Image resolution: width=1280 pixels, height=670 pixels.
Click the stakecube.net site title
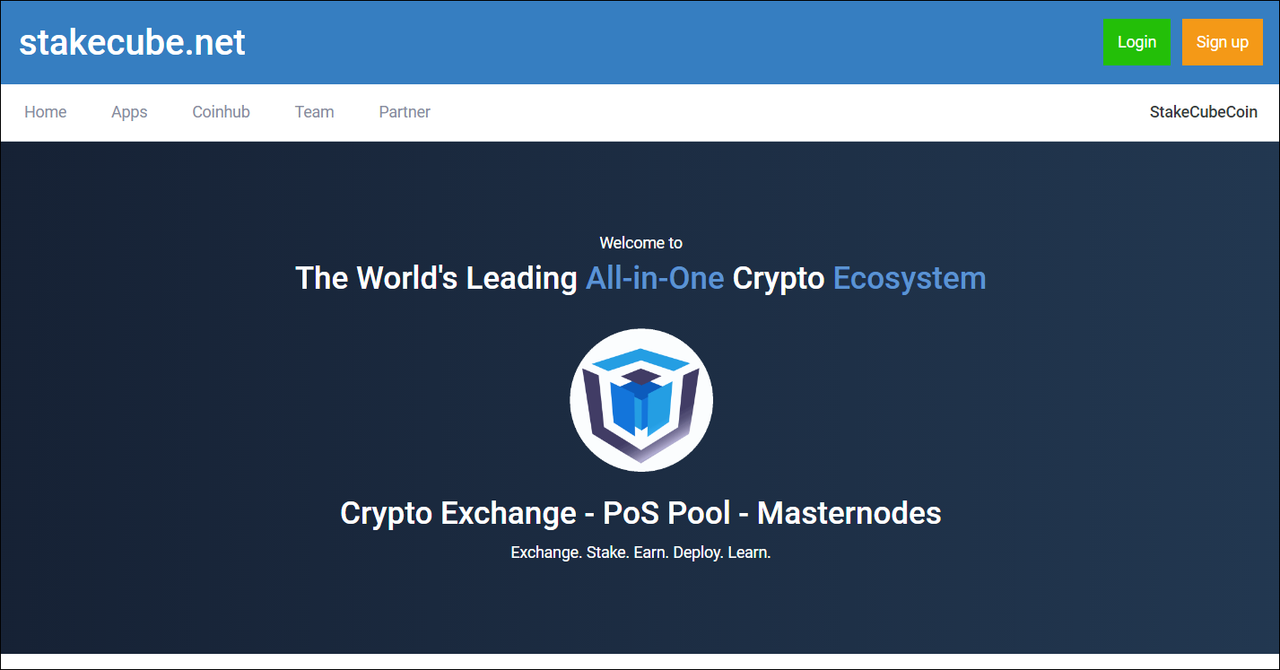pyautogui.click(x=132, y=42)
